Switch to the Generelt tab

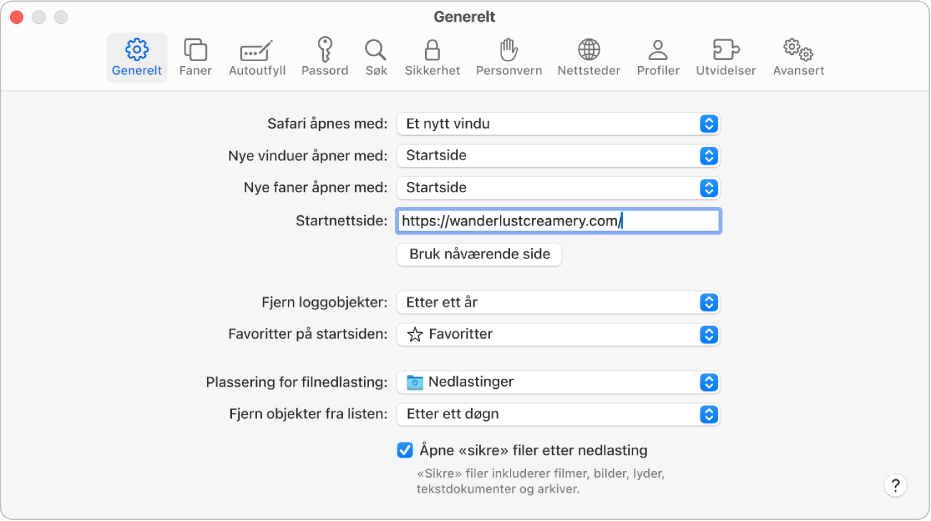tap(137, 57)
